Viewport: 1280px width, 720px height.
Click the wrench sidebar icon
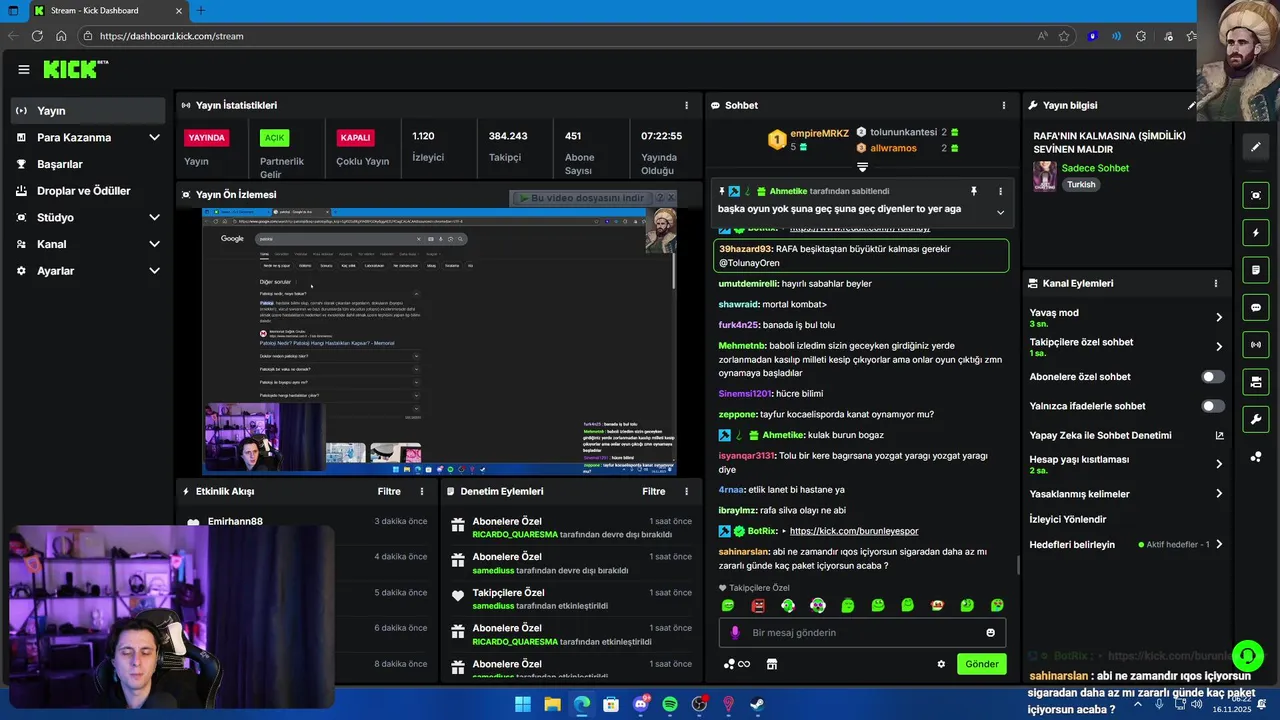coord(1256,419)
